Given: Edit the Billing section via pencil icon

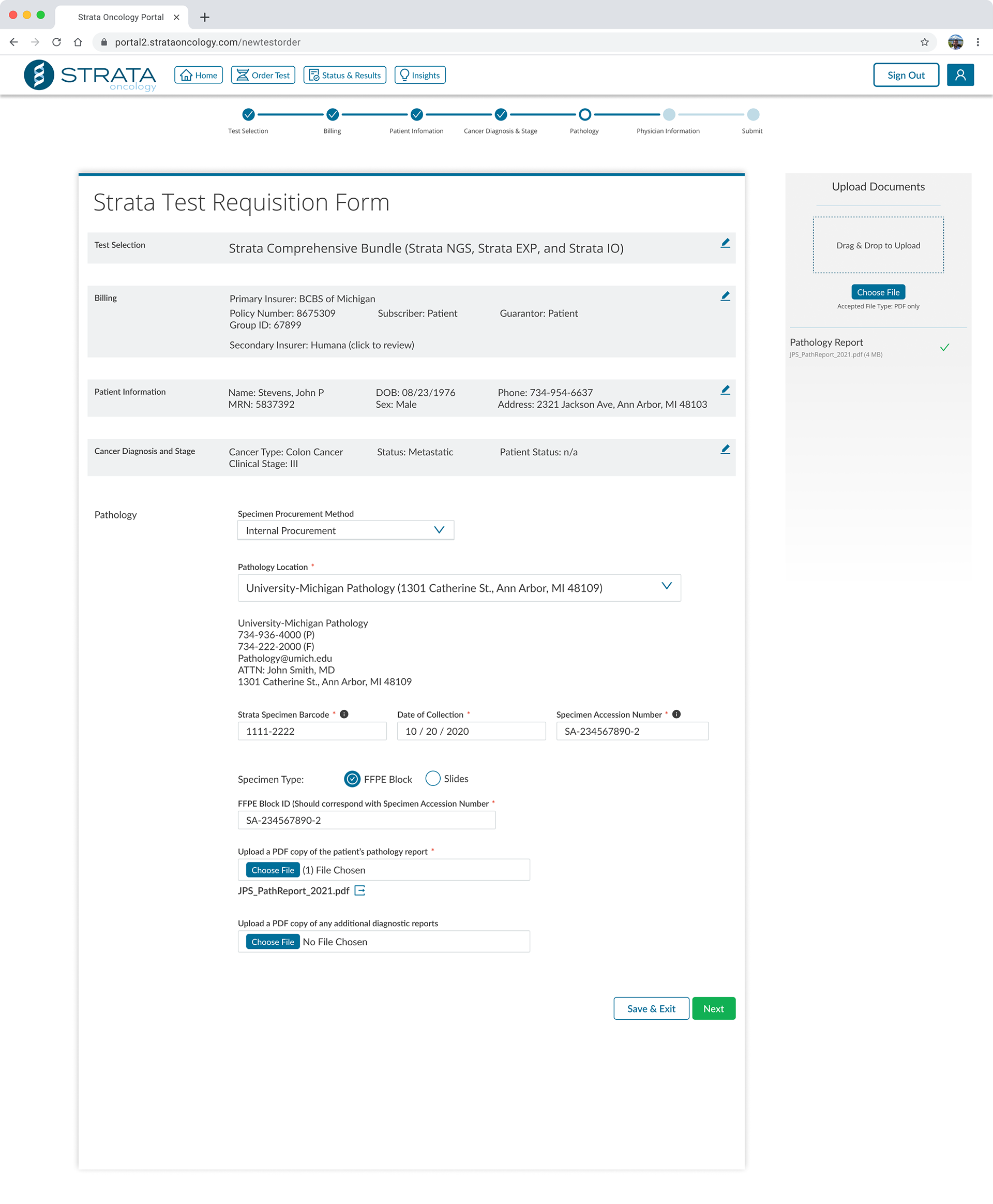Looking at the screenshot, I should (x=725, y=296).
